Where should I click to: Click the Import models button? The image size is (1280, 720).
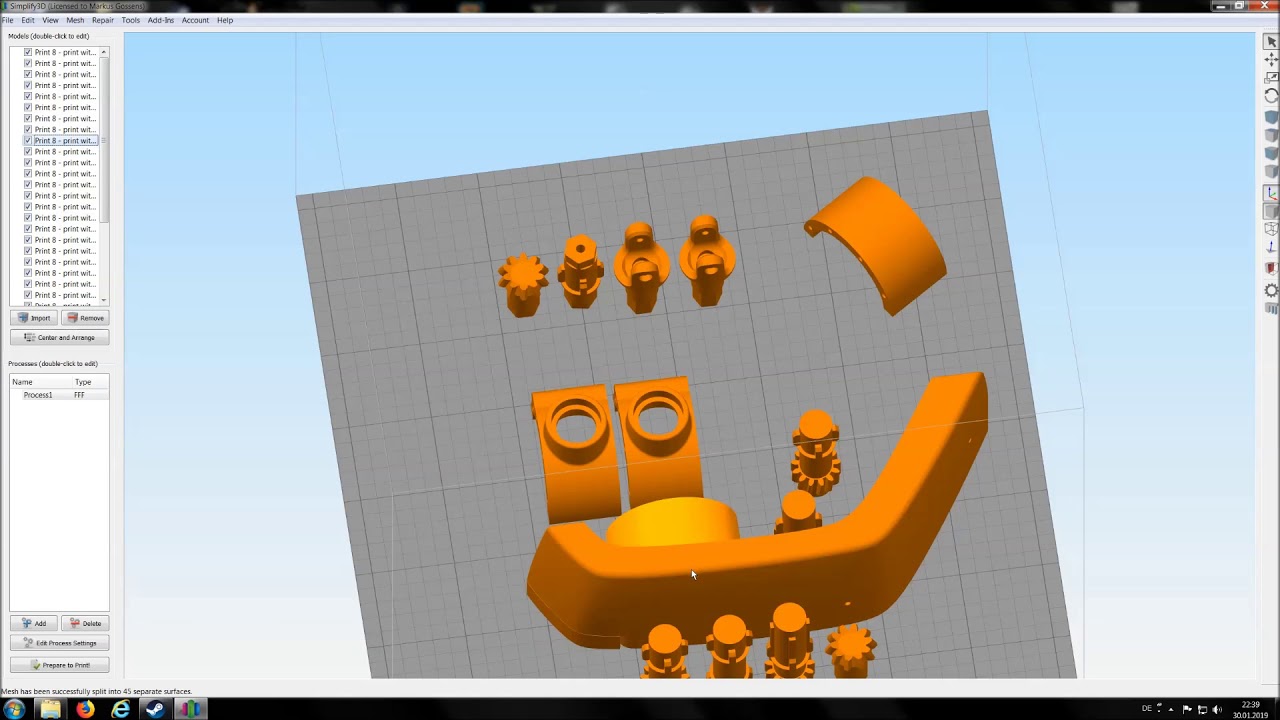34,318
